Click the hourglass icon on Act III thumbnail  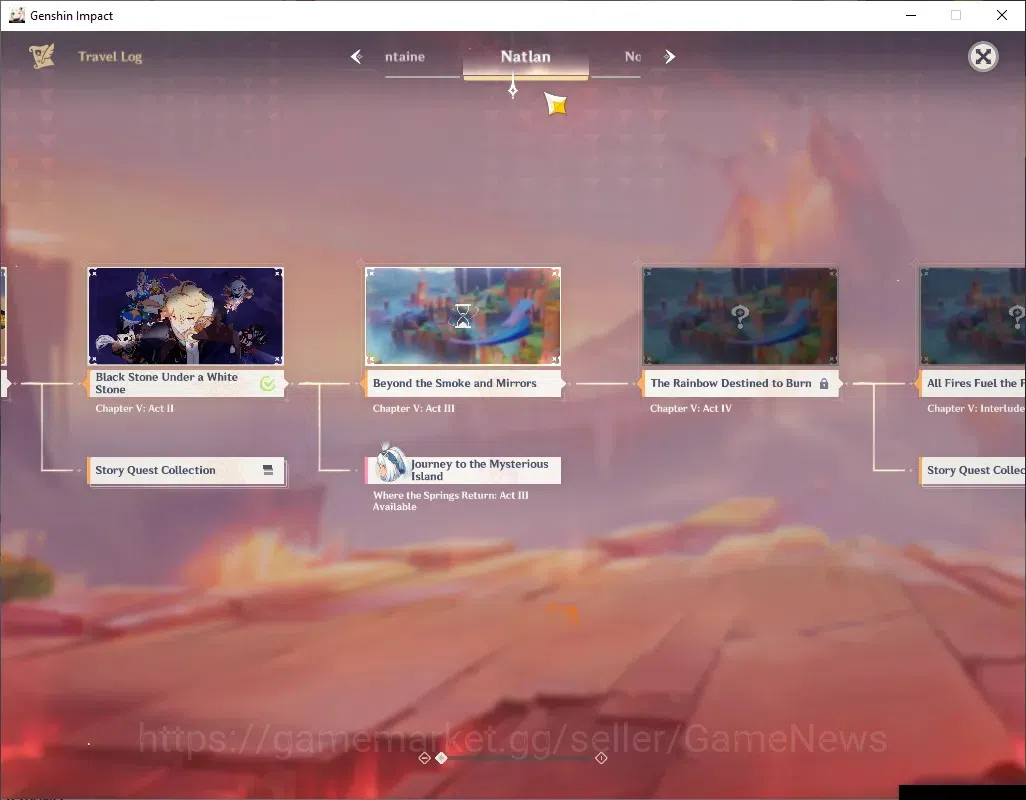(463, 316)
